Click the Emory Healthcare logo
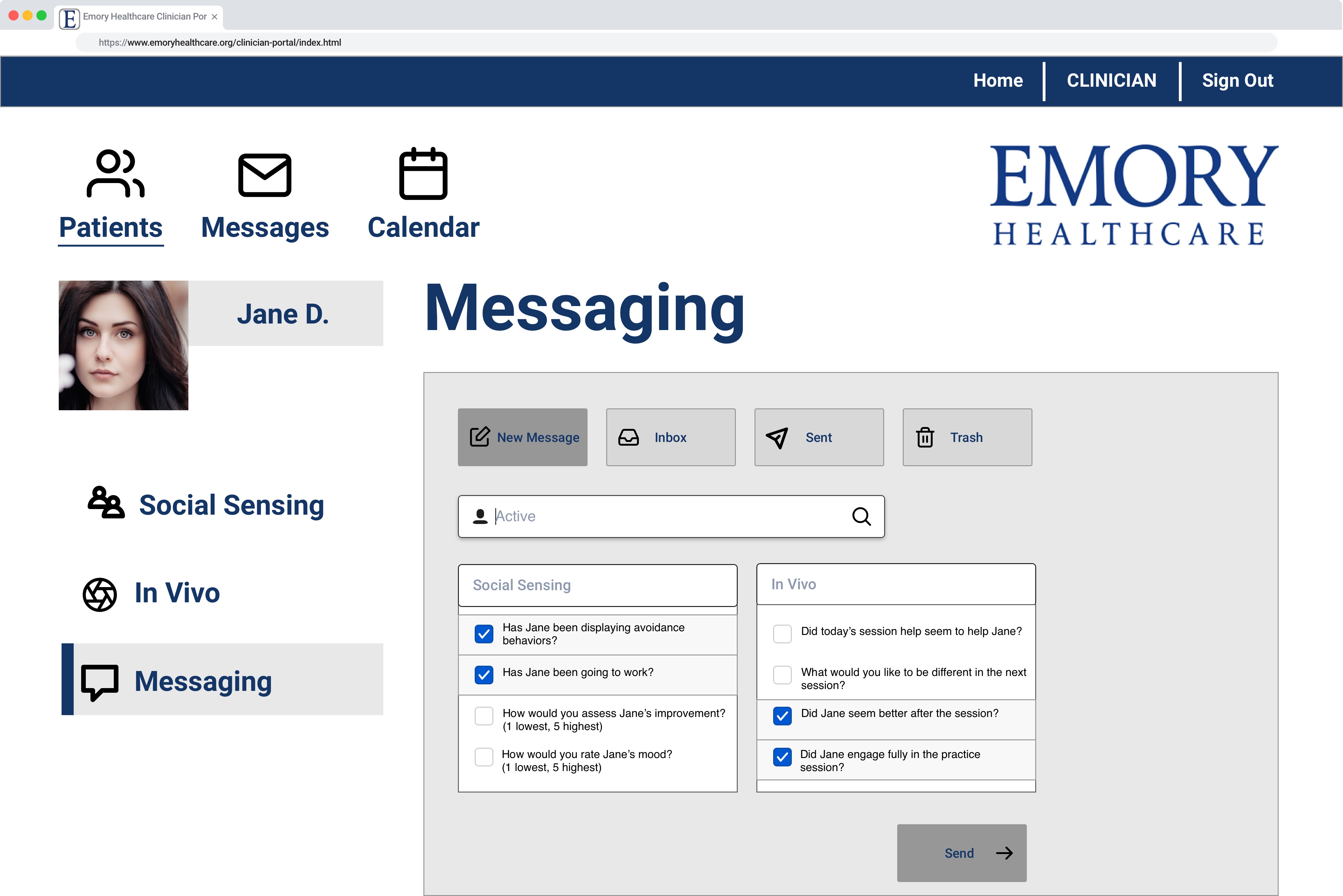The height and width of the screenshot is (896, 1343). 1134,195
